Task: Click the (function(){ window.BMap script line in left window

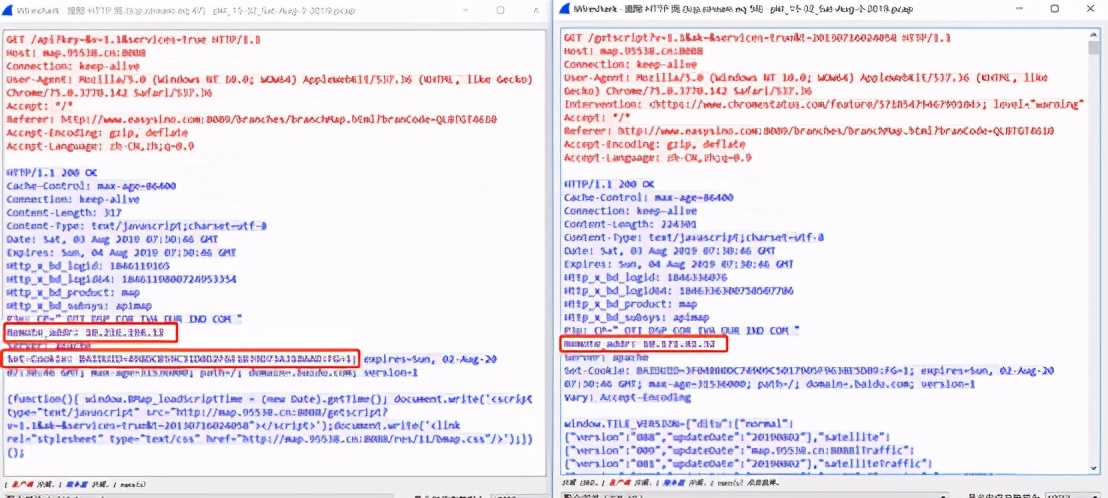Action: pos(270,399)
